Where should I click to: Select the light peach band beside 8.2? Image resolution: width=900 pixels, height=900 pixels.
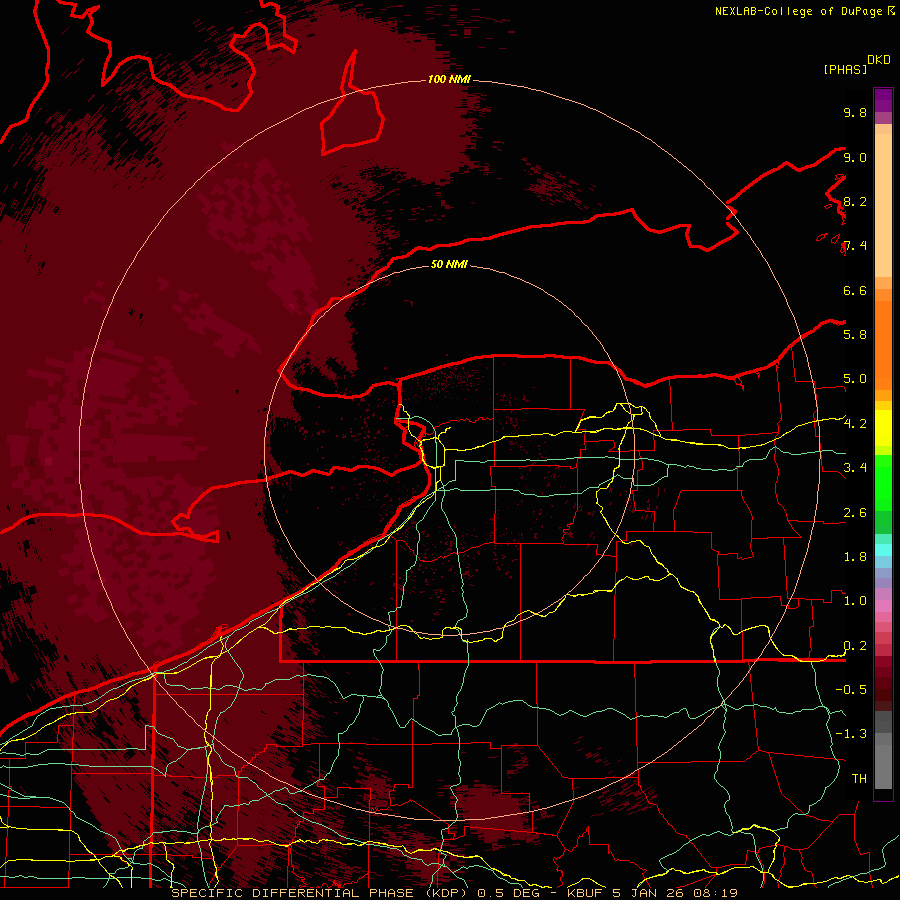click(x=883, y=205)
